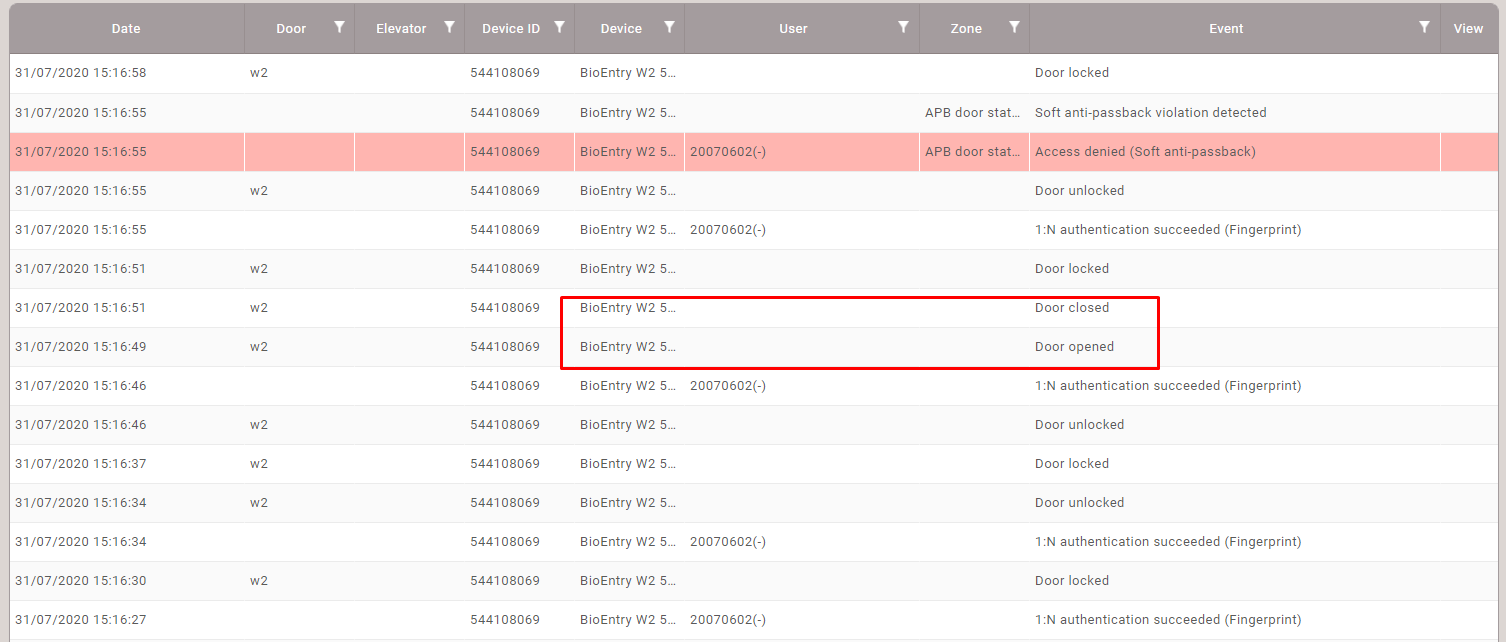Select the 15:16:58 Door locked entry date
Screen dimensions: 1506x642
pos(81,73)
